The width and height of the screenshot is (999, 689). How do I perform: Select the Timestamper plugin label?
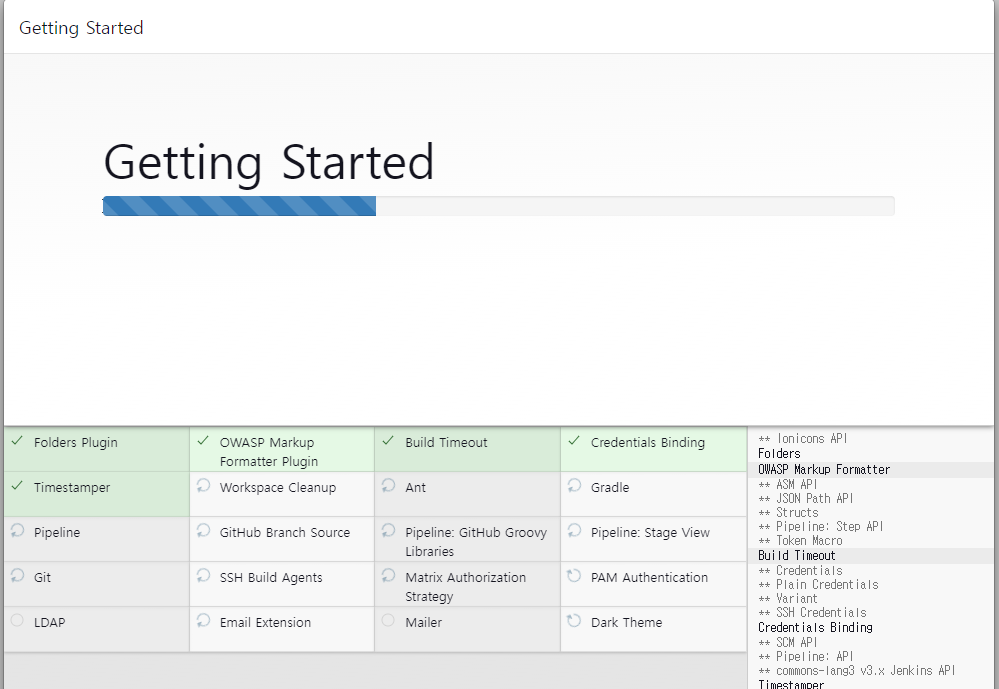click(x=72, y=488)
